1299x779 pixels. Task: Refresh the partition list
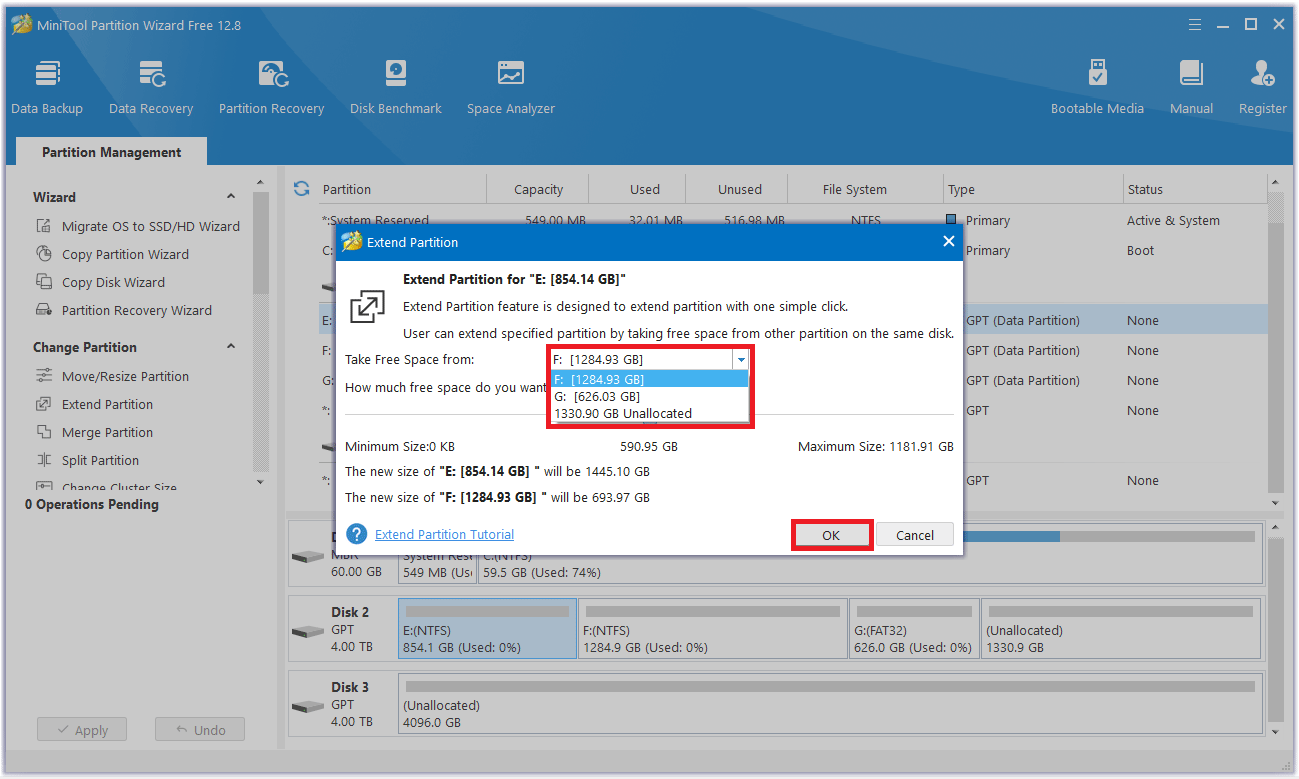click(x=301, y=188)
